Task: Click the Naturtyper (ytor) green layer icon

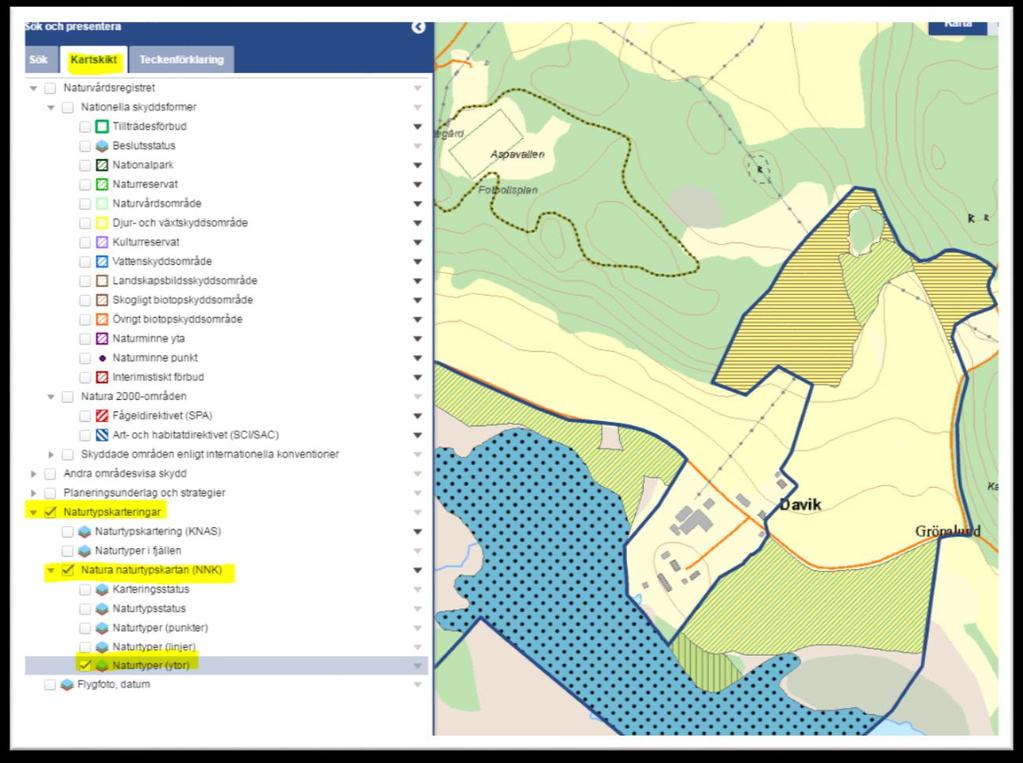Action: click(x=102, y=666)
